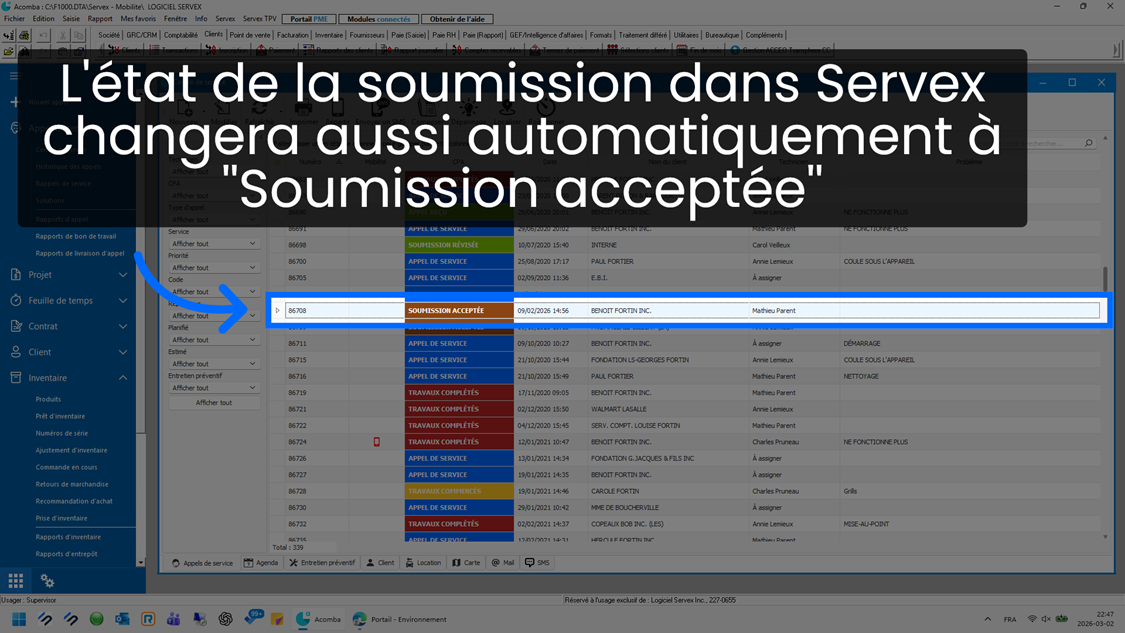This screenshot has height=633, width=1125.
Task: Click the Inventaire box icon in sidebar
Action: click(x=16, y=378)
